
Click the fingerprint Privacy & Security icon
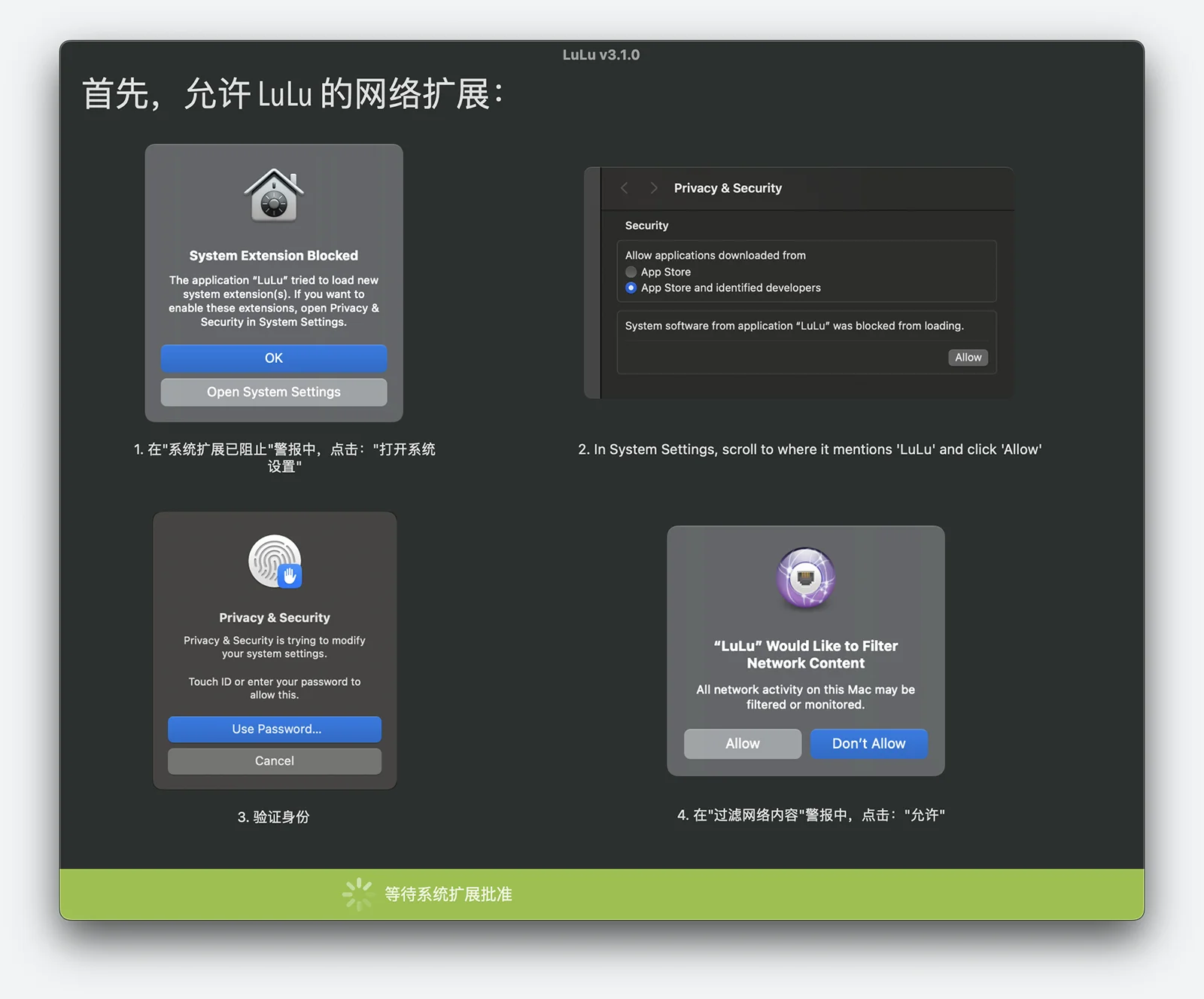(275, 562)
